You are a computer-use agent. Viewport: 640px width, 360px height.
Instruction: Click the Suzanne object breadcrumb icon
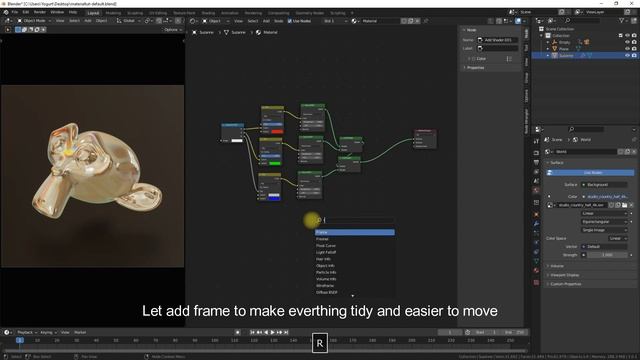[195, 32]
